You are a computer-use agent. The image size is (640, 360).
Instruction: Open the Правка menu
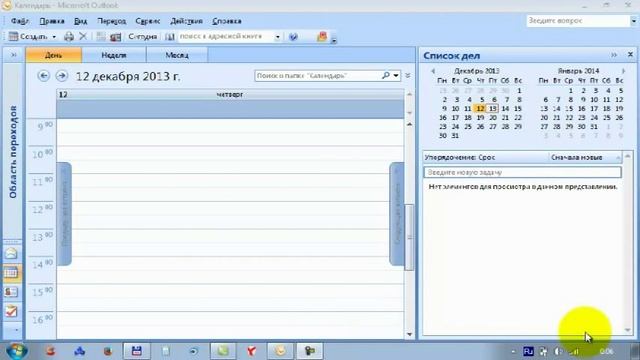[52, 21]
